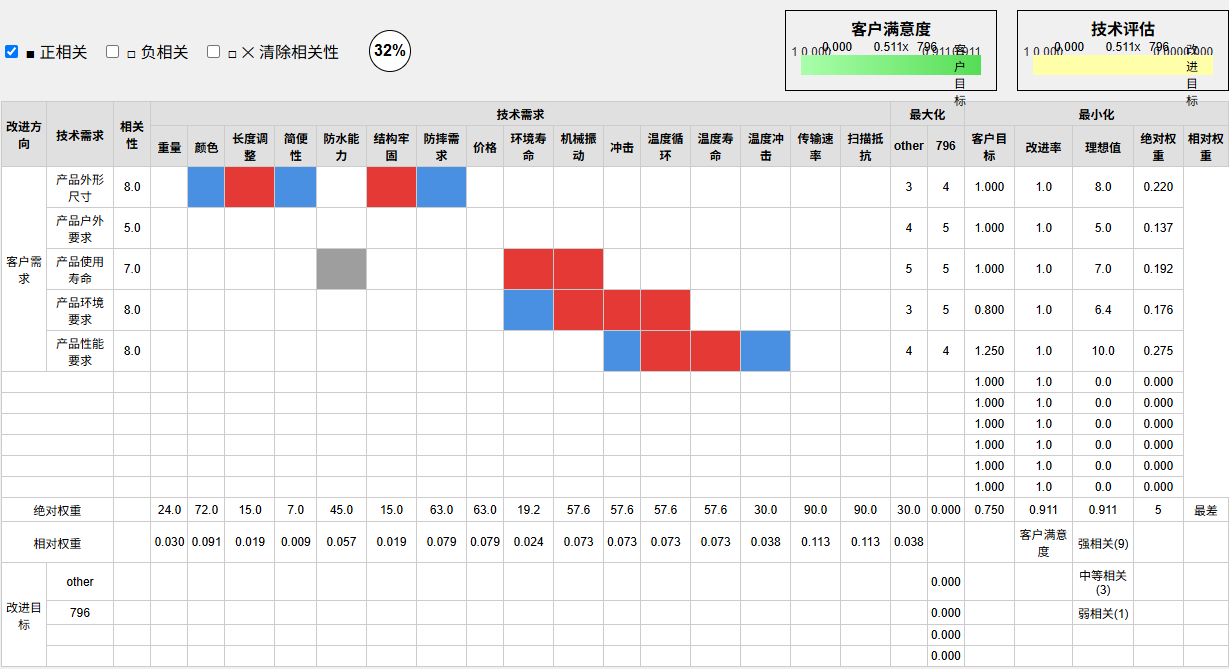Viewport: 1229px width, 669px height.
Task: Select red 结构牢固 cell for 产品外形尺寸
Action: tap(391, 187)
